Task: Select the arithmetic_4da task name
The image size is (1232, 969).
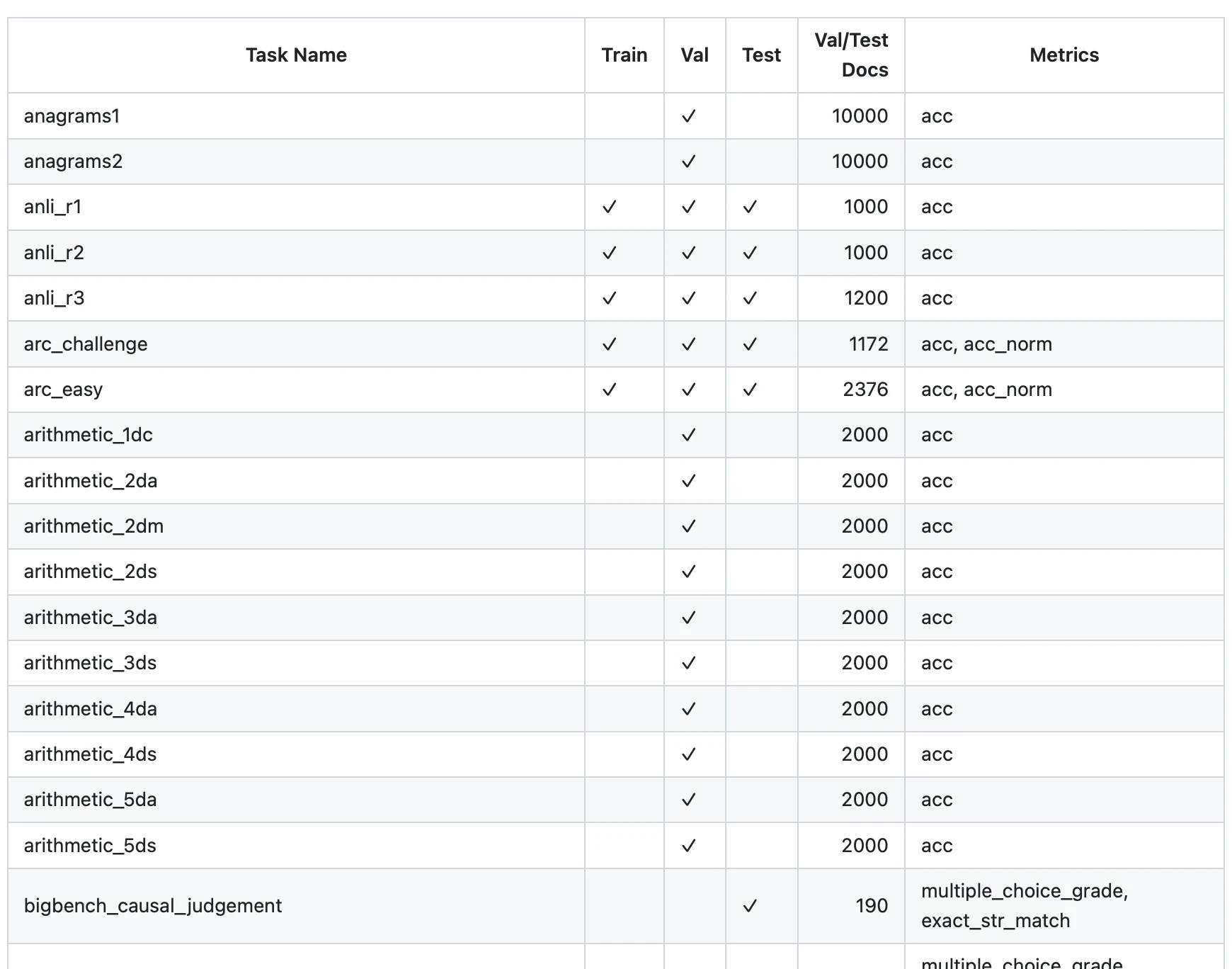Action: [91, 709]
